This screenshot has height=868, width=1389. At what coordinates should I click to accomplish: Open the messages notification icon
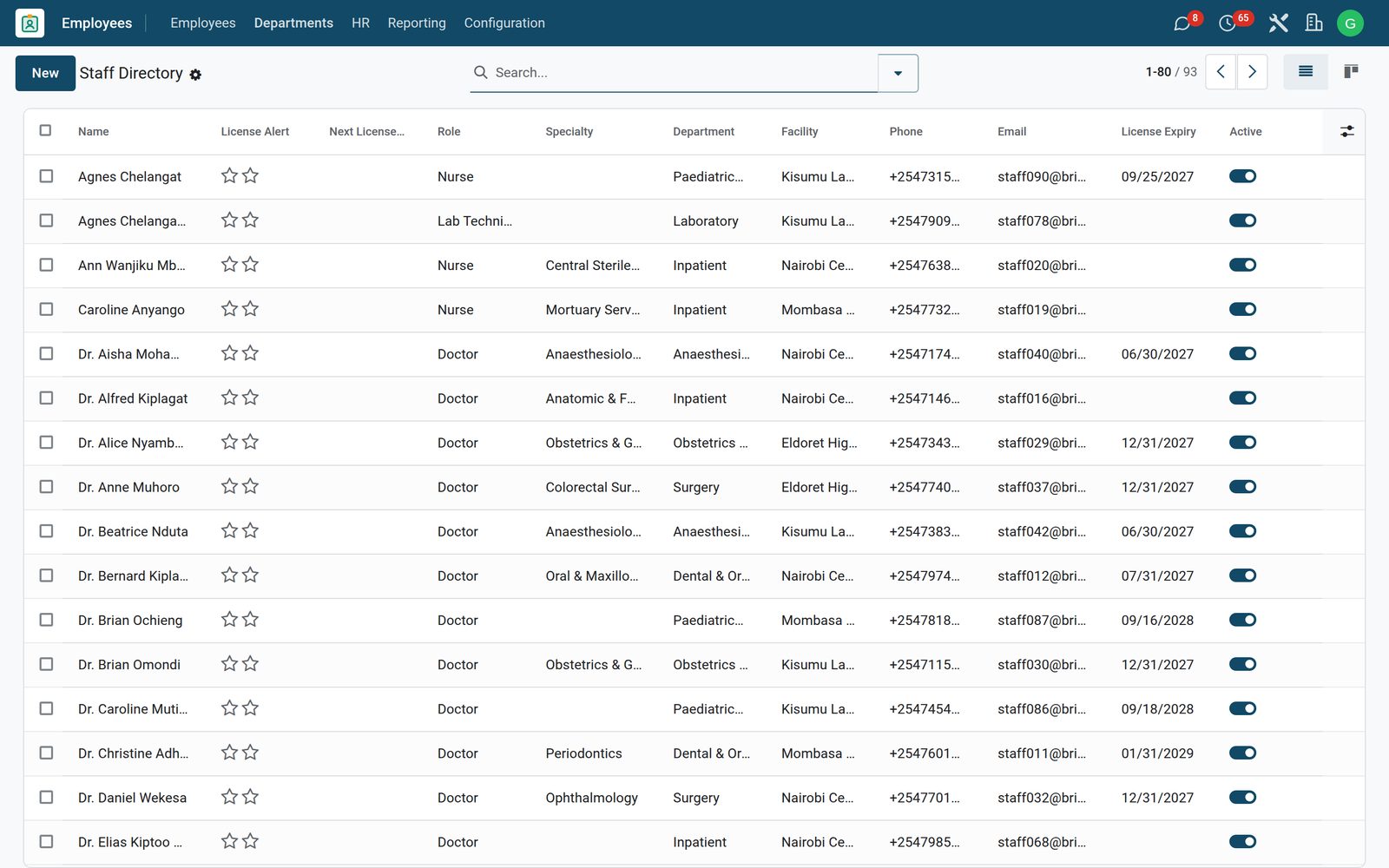coord(1182,23)
